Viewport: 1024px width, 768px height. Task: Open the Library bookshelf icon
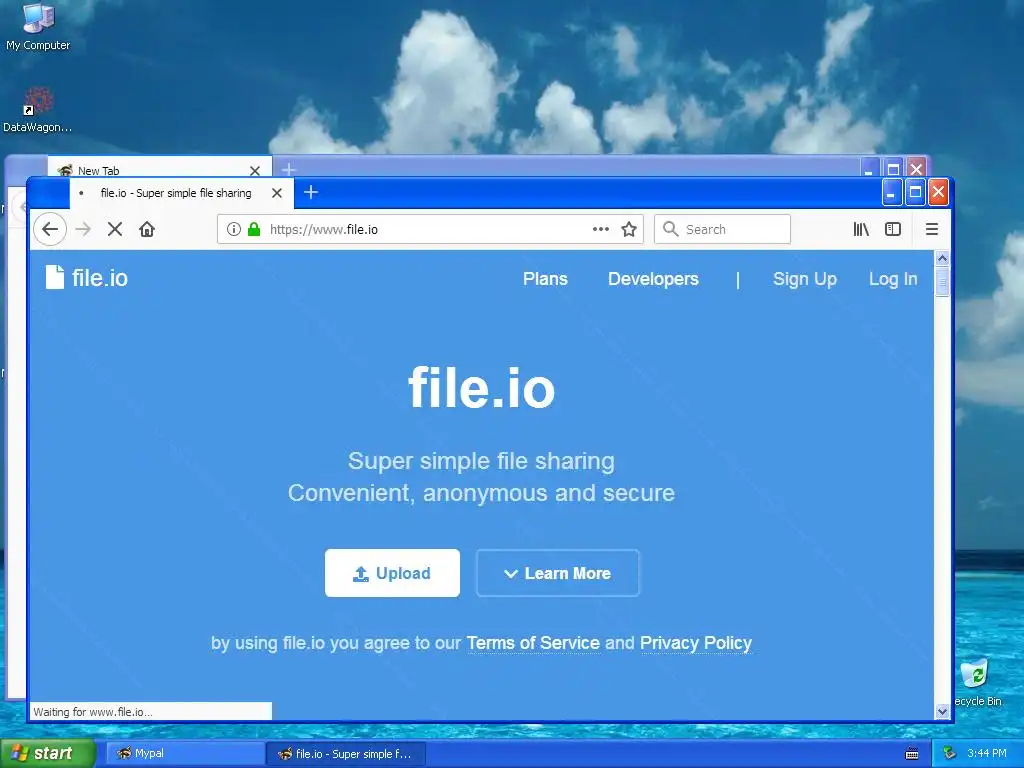tap(861, 229)
